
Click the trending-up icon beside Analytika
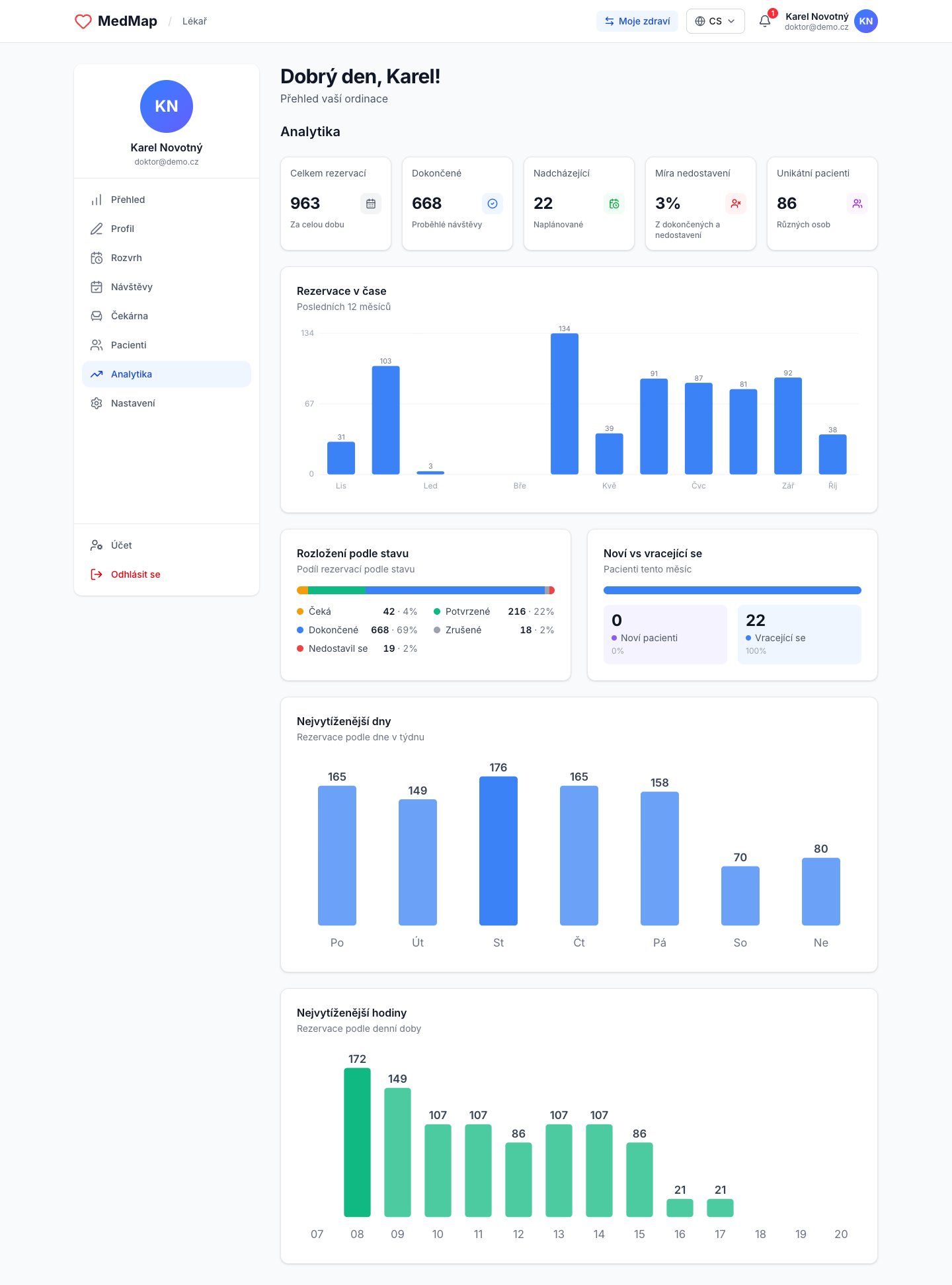(x=97, y=374)
